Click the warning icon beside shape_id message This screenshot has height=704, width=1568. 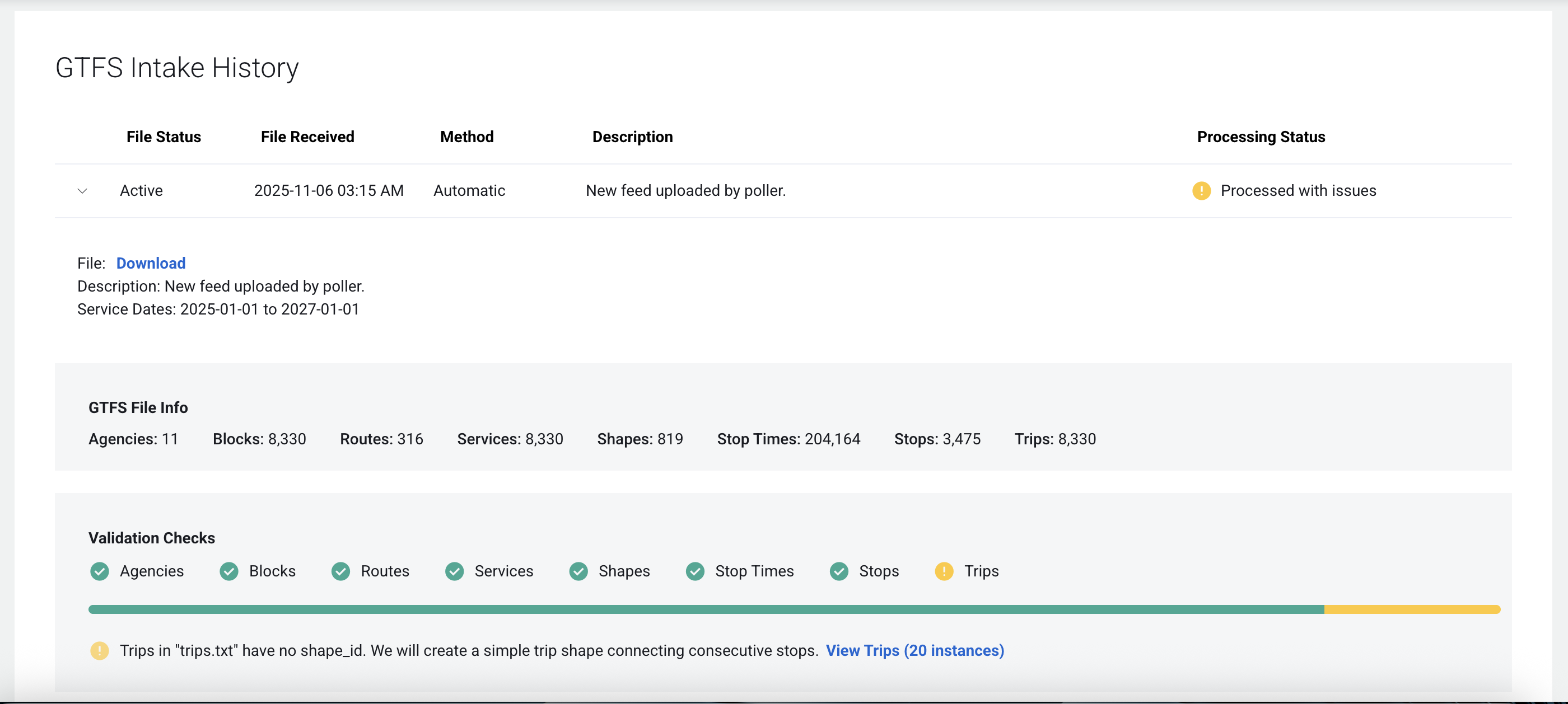[99, 651]
